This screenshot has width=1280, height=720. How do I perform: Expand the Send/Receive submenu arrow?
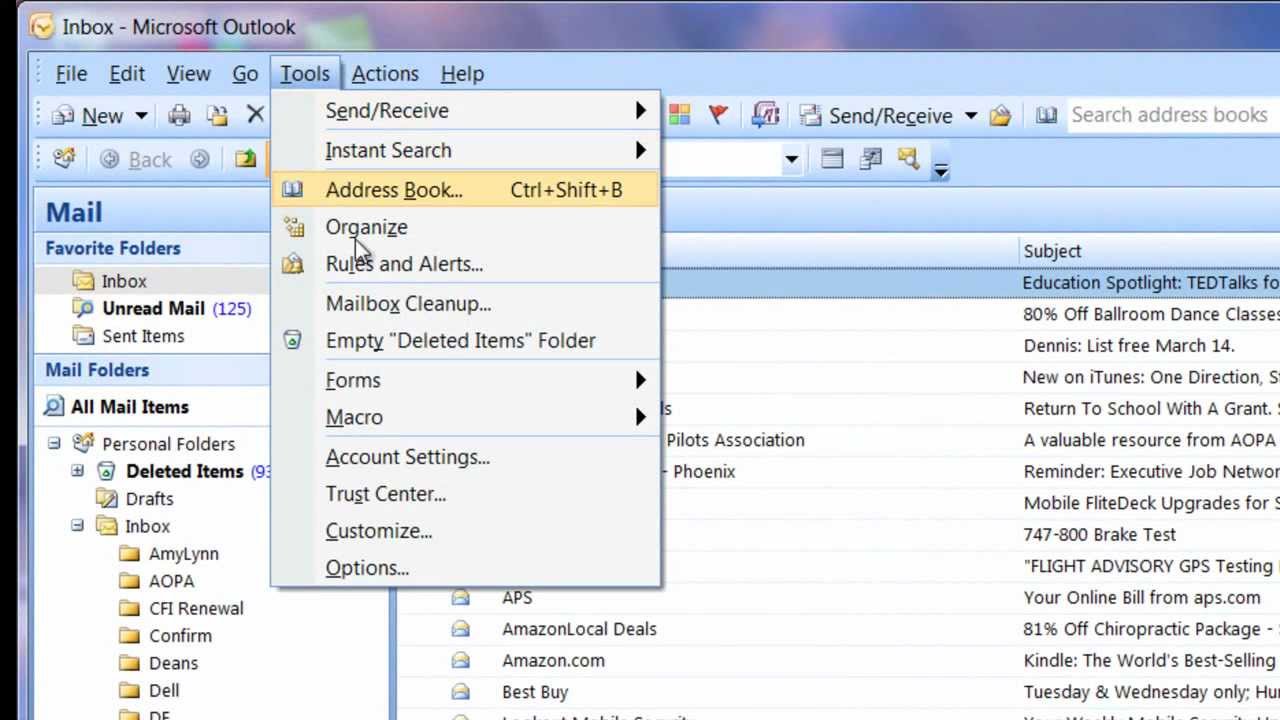[640, 111]
